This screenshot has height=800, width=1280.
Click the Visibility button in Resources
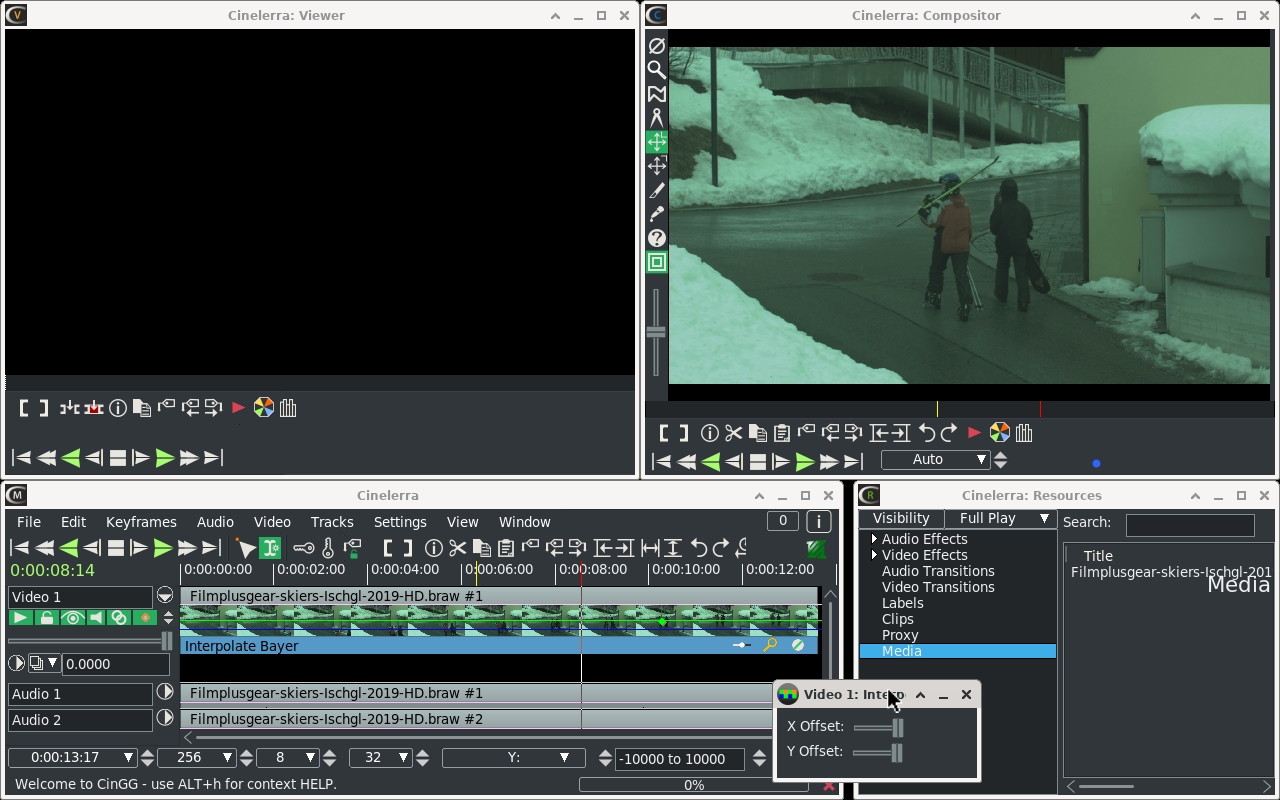coord(901,518)
